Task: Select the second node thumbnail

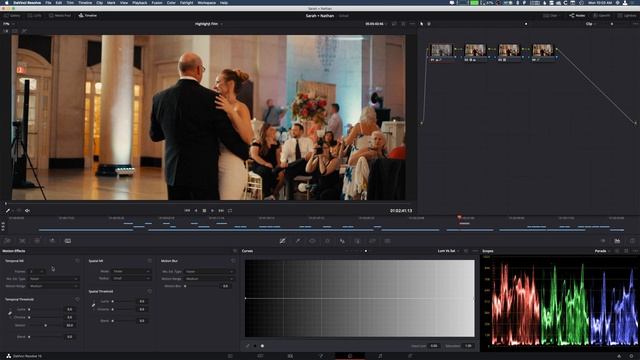Action: pos(476,50)
